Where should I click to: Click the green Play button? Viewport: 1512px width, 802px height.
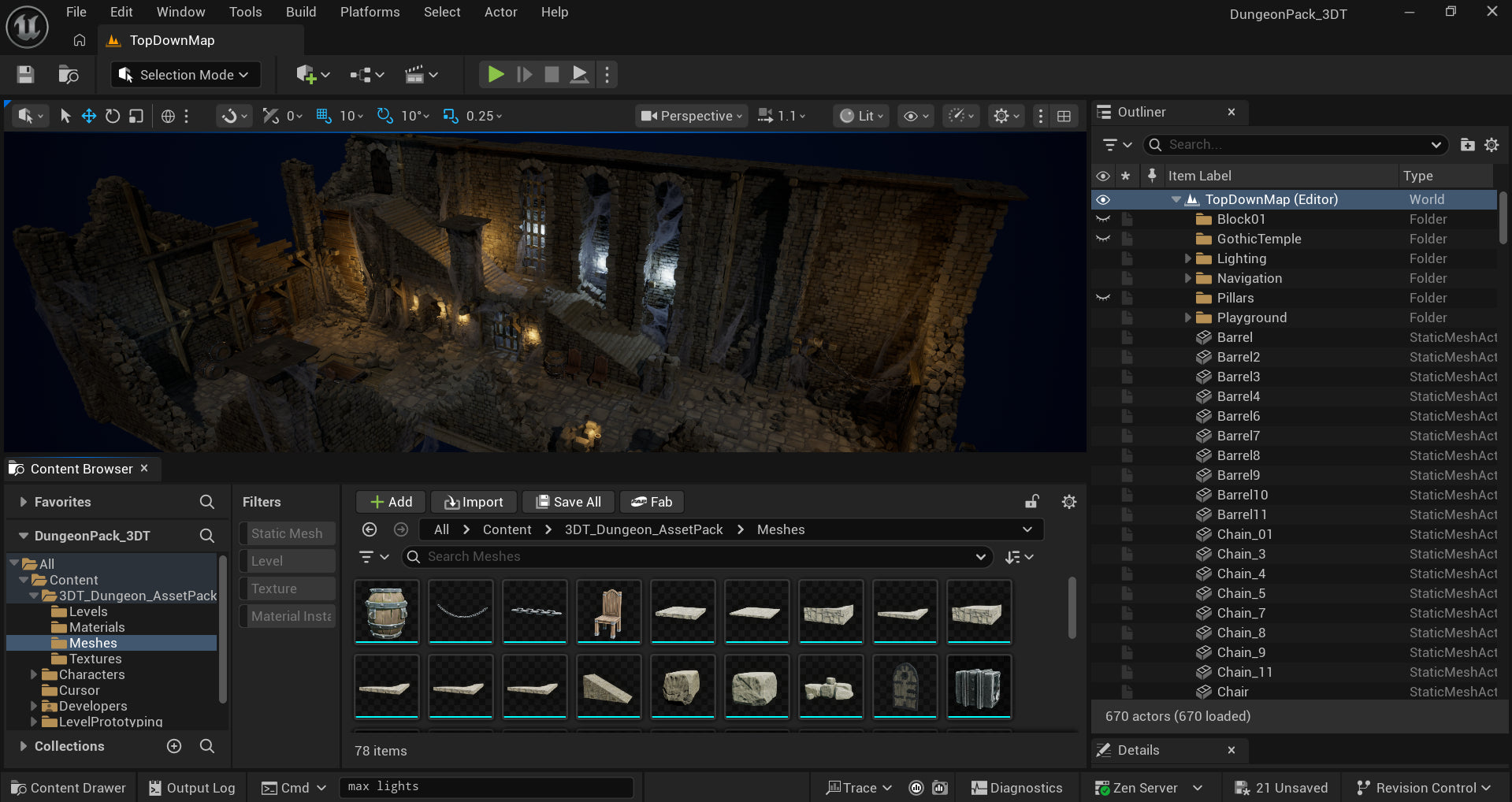point(496,75)
